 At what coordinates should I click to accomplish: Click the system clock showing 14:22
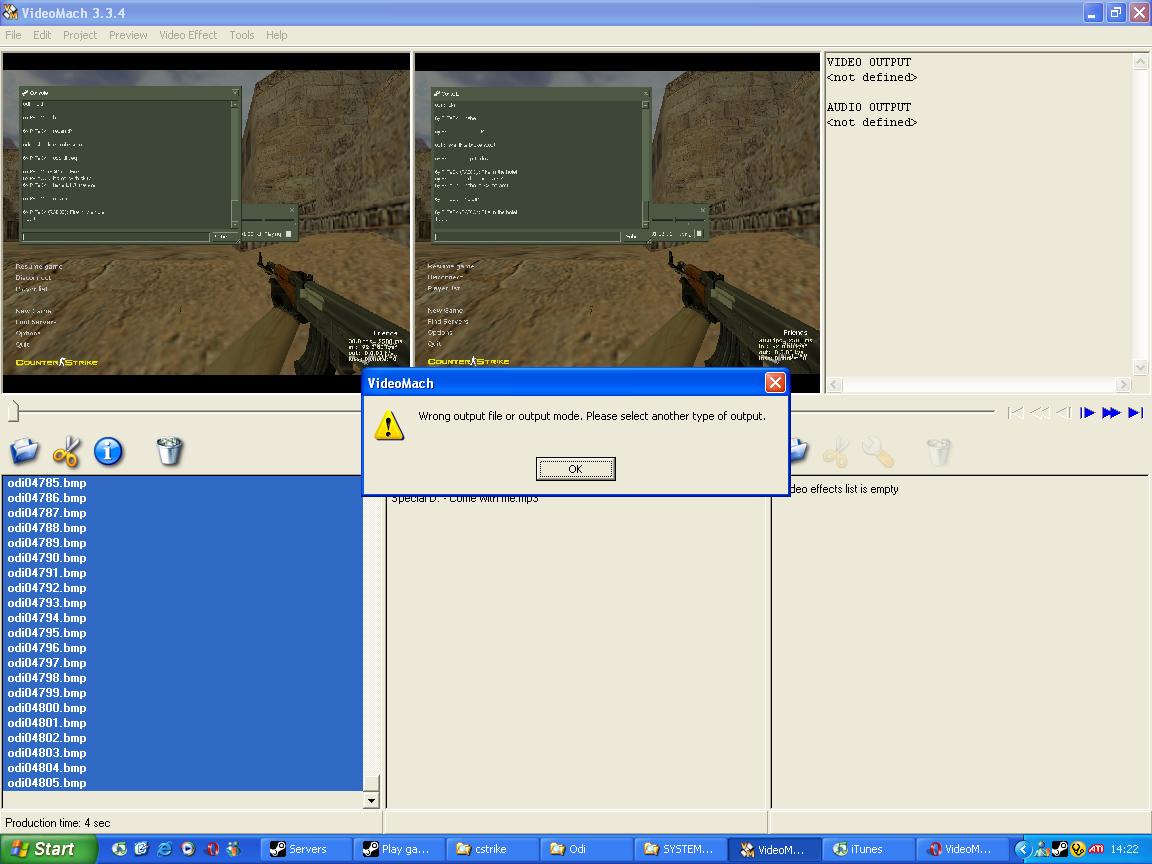point(1124,849)
